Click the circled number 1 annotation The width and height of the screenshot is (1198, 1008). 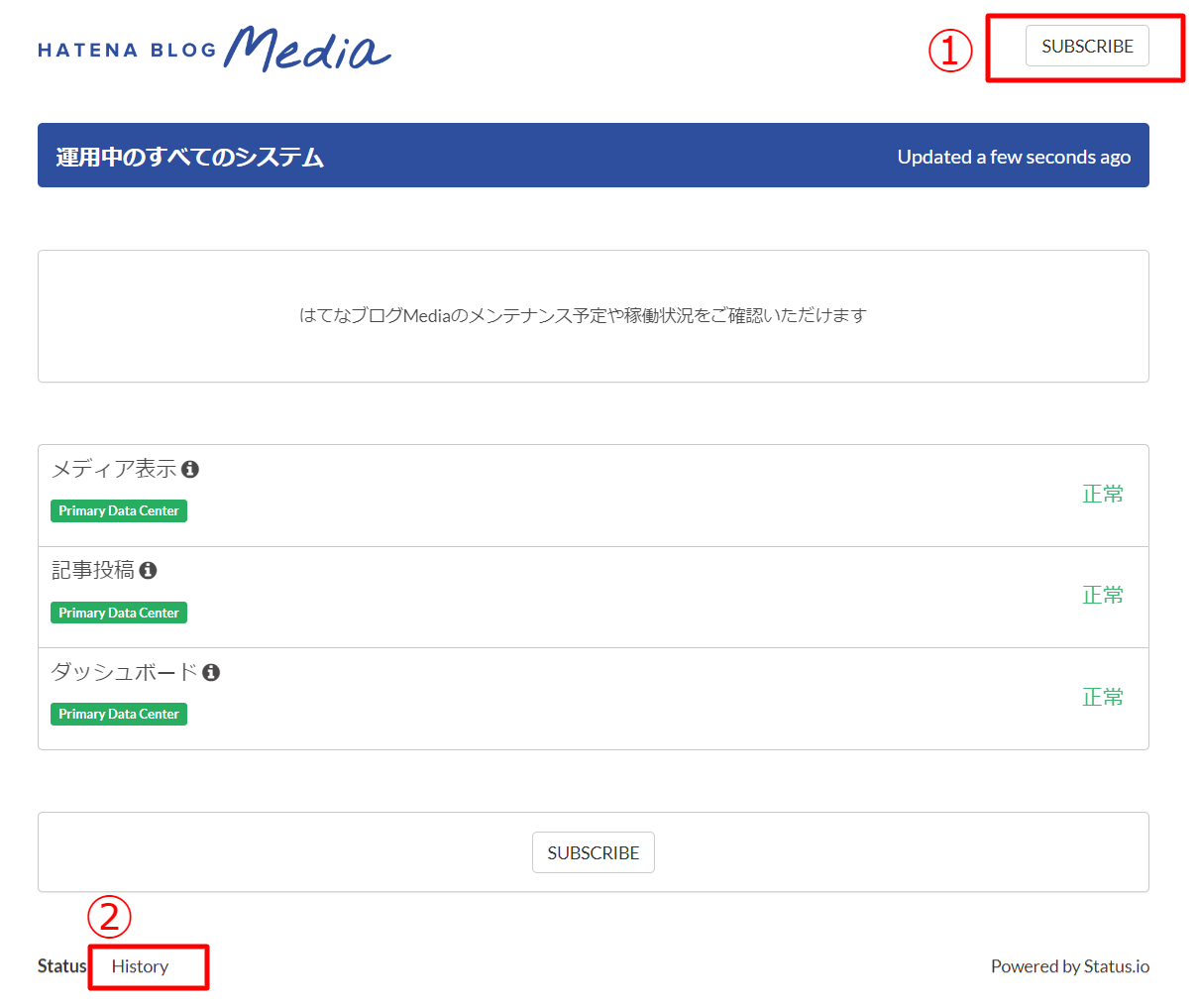tap(949, 51)
